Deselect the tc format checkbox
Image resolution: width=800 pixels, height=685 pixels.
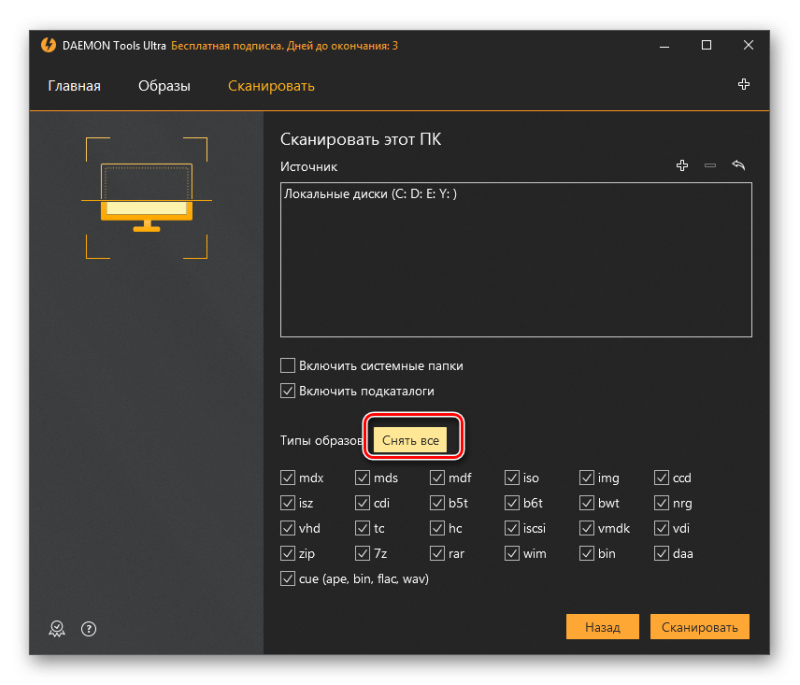click(x=362, y=528)
